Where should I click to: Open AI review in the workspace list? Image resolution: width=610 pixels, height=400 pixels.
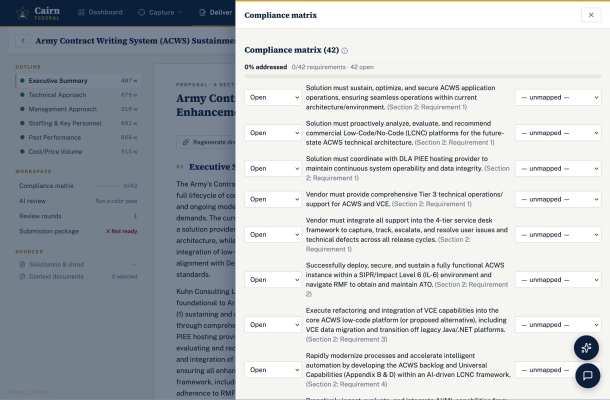point(78,201)
